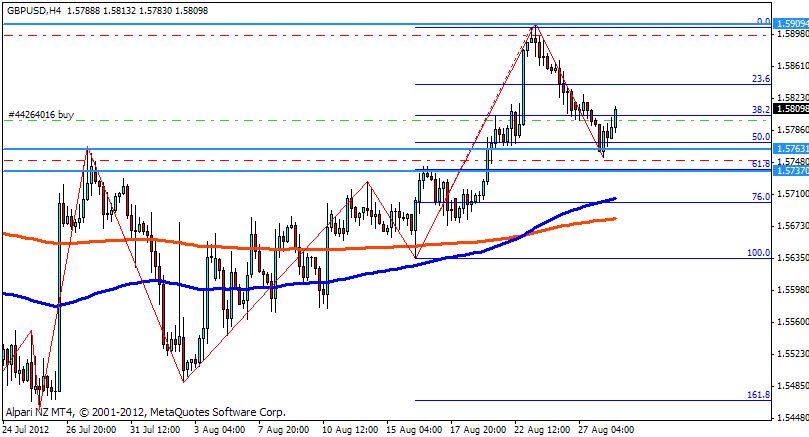The height and width of the screenshot is (437, 809).
Task: Select the Fibonacci 61.8 level label
Action: (761, 164)
